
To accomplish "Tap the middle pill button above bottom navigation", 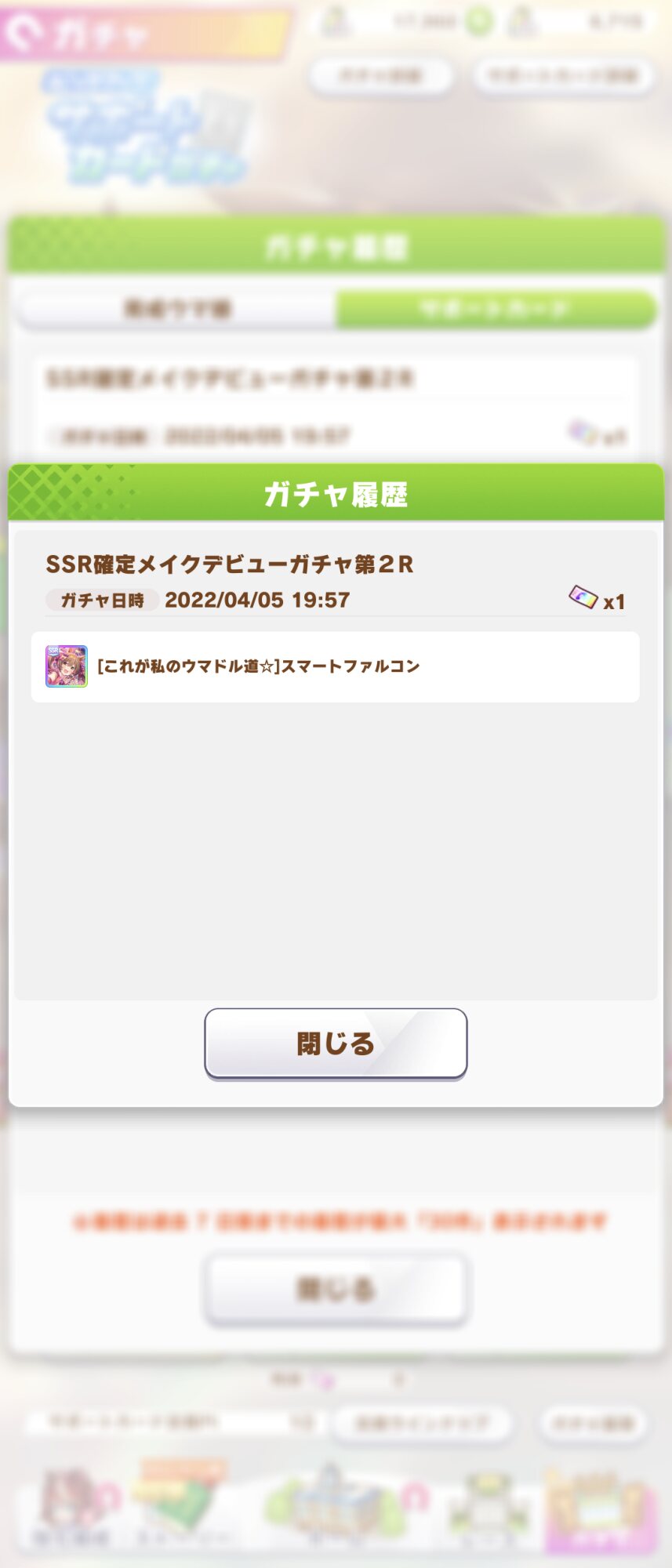I will point(422,1423).
